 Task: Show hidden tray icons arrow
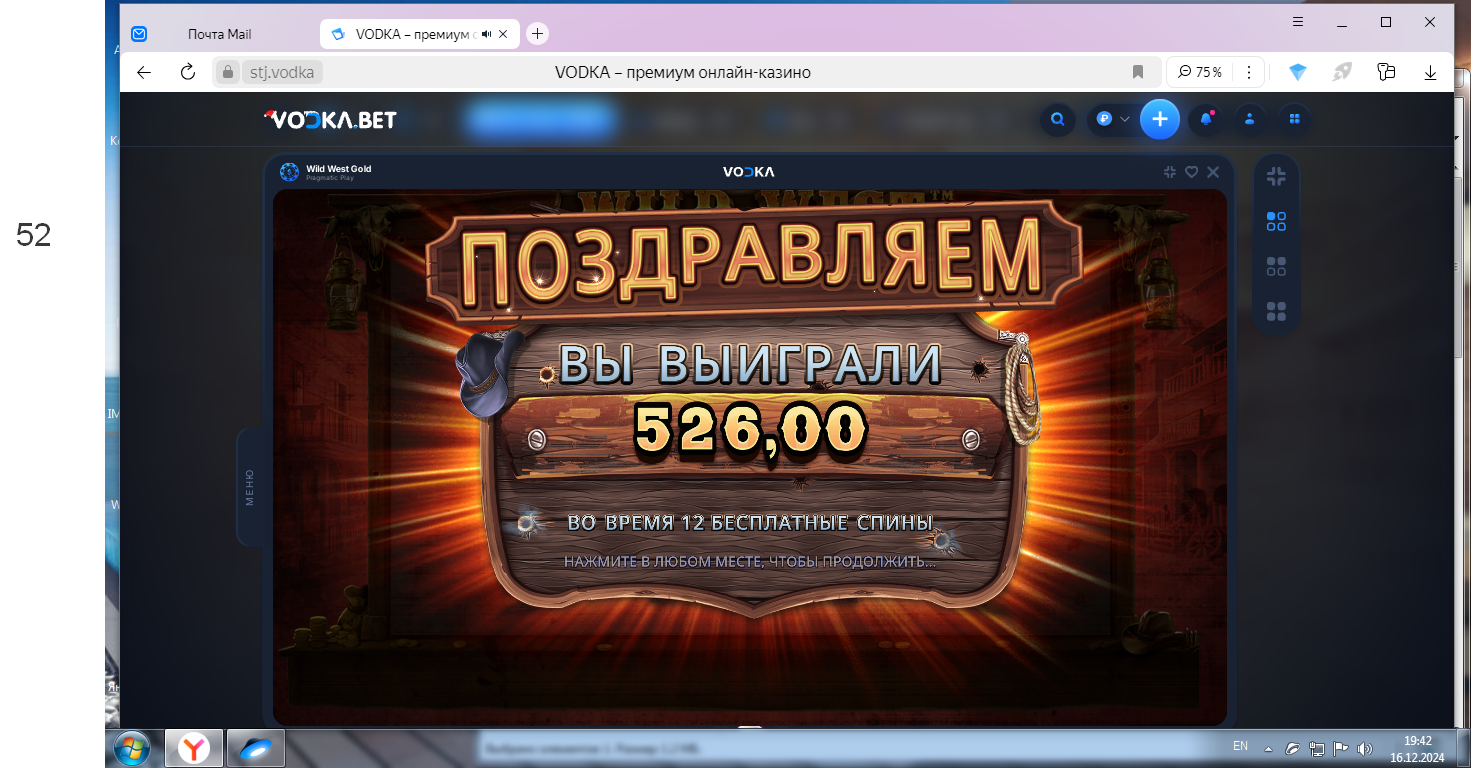(x=1269, y=748)
